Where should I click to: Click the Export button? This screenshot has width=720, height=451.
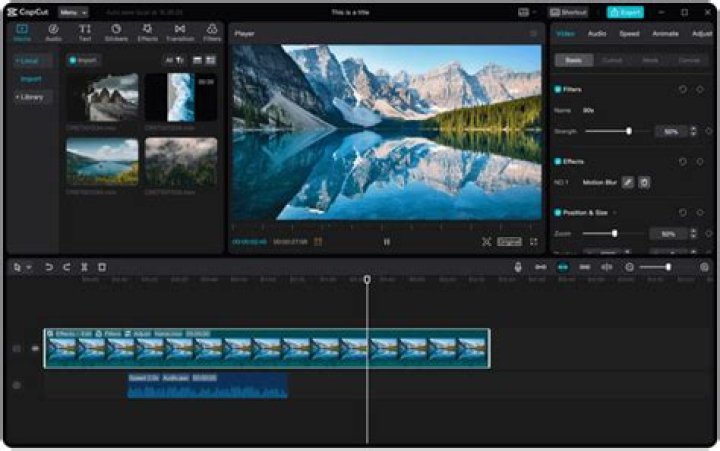pyautogui.click(x=625, y=12)
